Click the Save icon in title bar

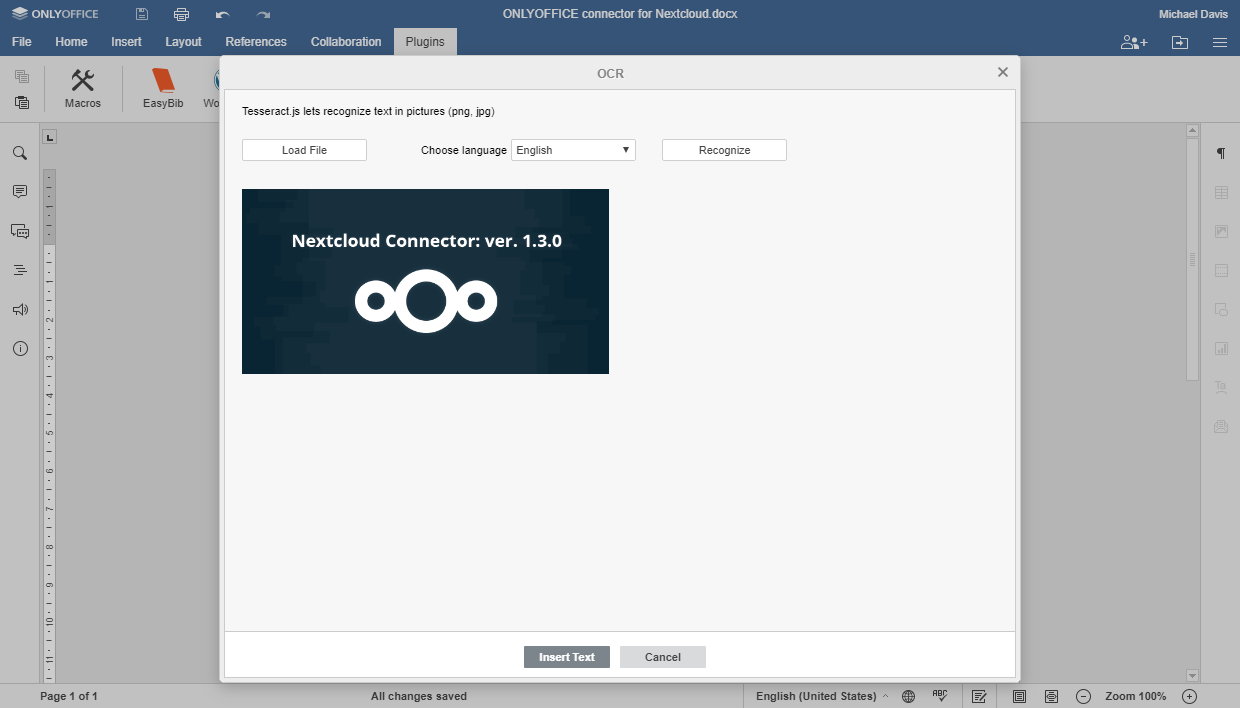(142, 14)
